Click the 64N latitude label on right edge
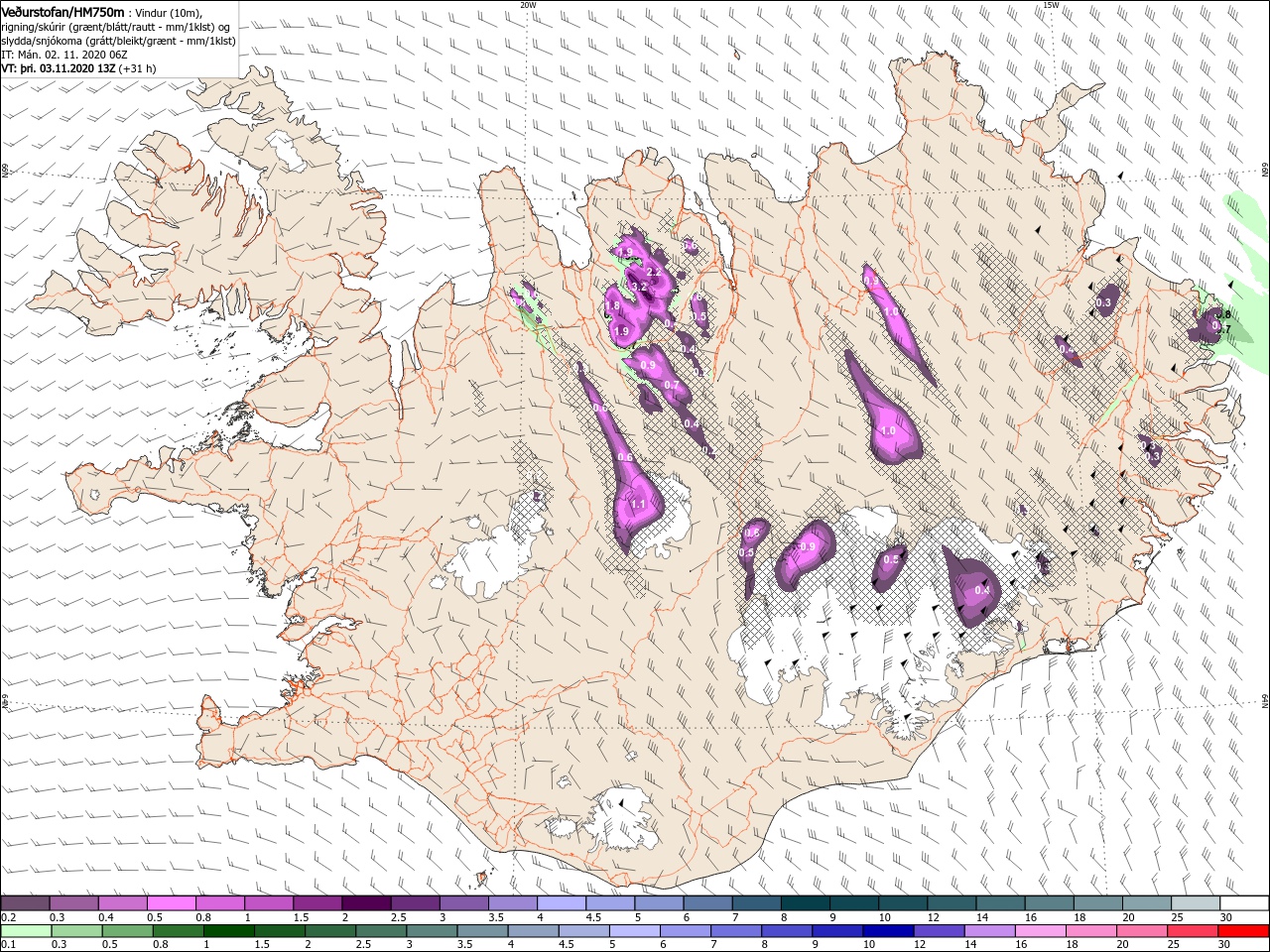Image resolution: width=1270 pixels, height=952 pixels. 1265,701
